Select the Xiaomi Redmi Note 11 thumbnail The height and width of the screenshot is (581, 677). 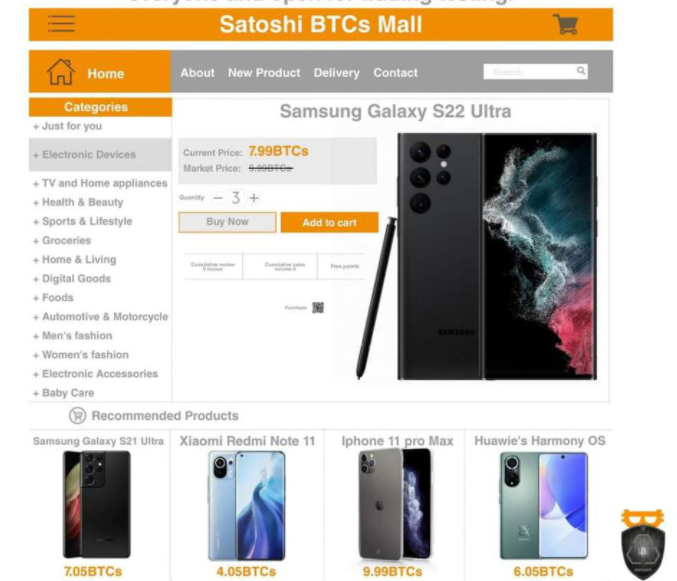coord(247,505)
